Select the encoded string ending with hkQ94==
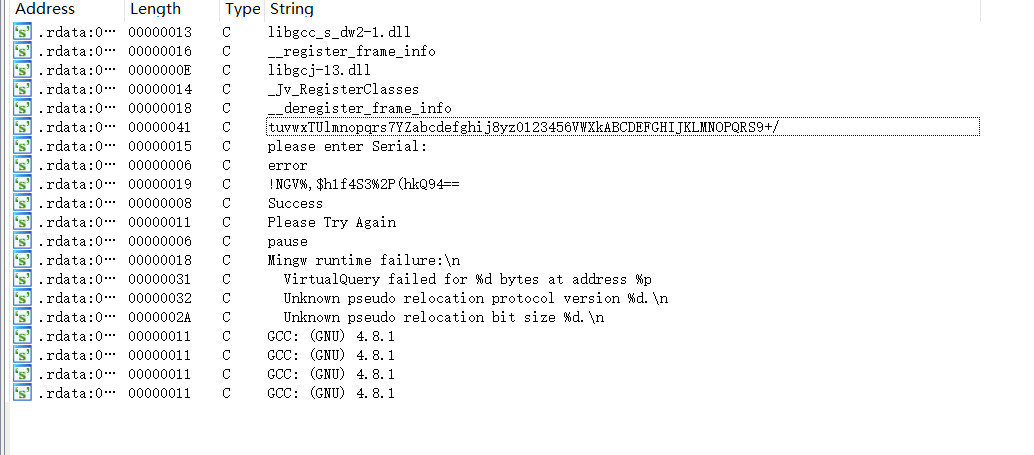The width and height of the screenshot is (1034, 455). click(x=363, y=184)
